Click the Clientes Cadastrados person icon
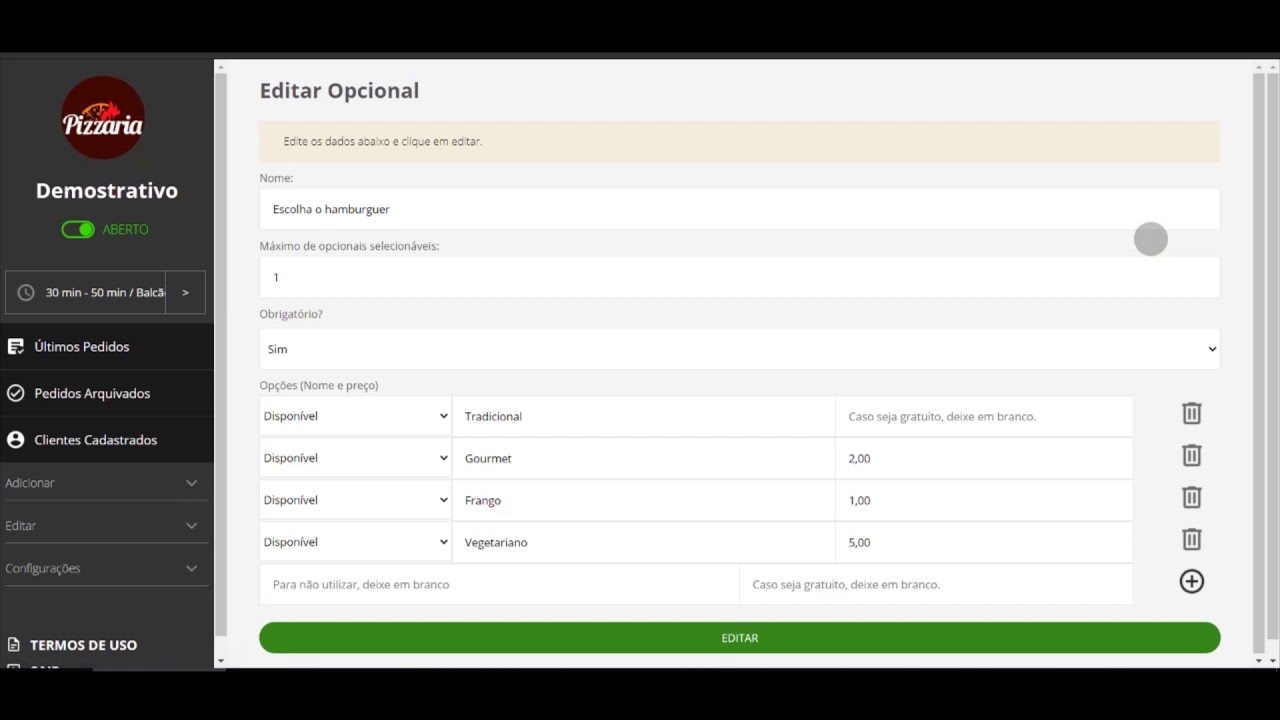The width and height of the screenshot is (1280, 720). 15,440
